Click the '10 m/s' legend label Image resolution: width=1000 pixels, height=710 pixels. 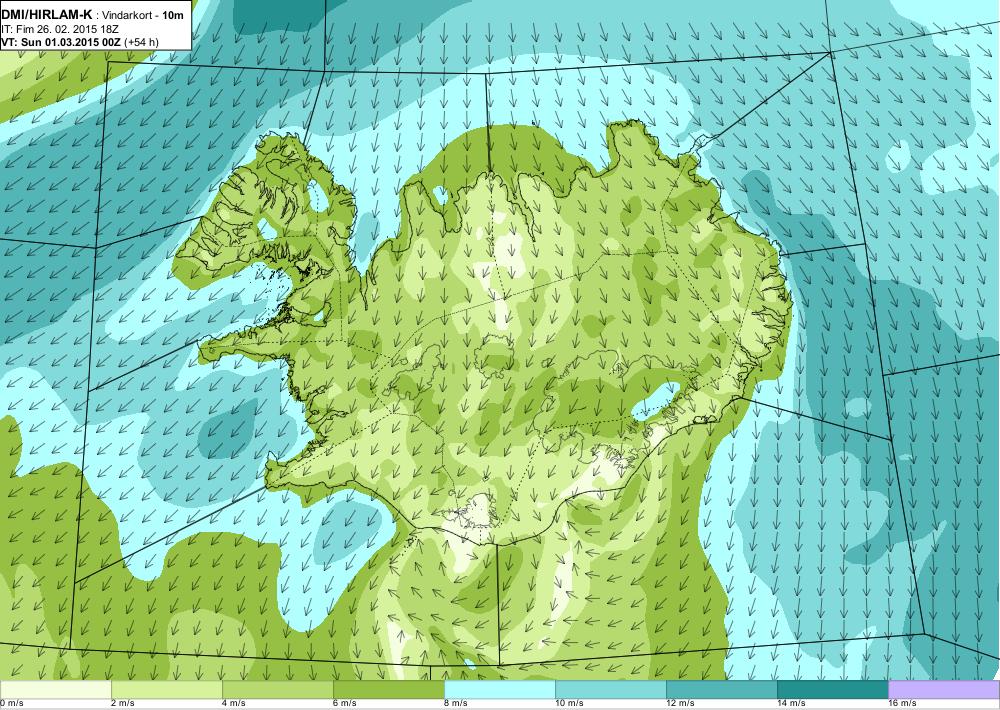point(569,704)
